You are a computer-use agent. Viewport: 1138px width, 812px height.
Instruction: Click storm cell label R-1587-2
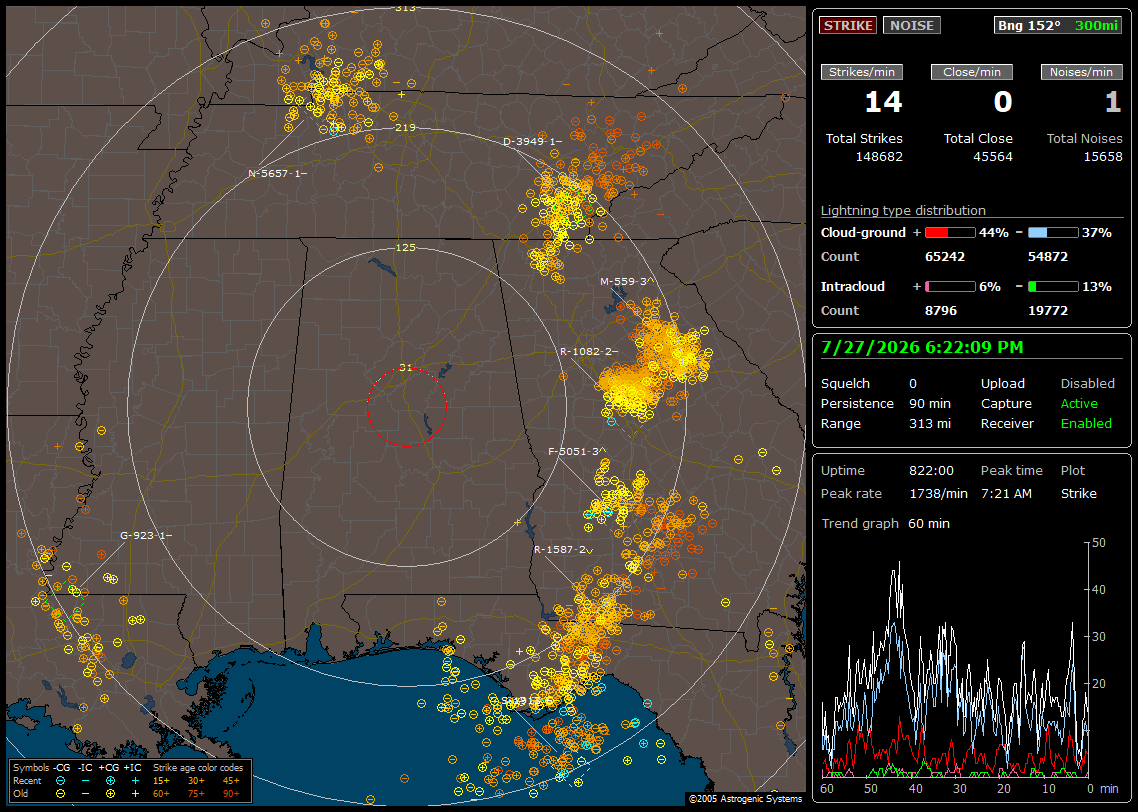point(563,550)
